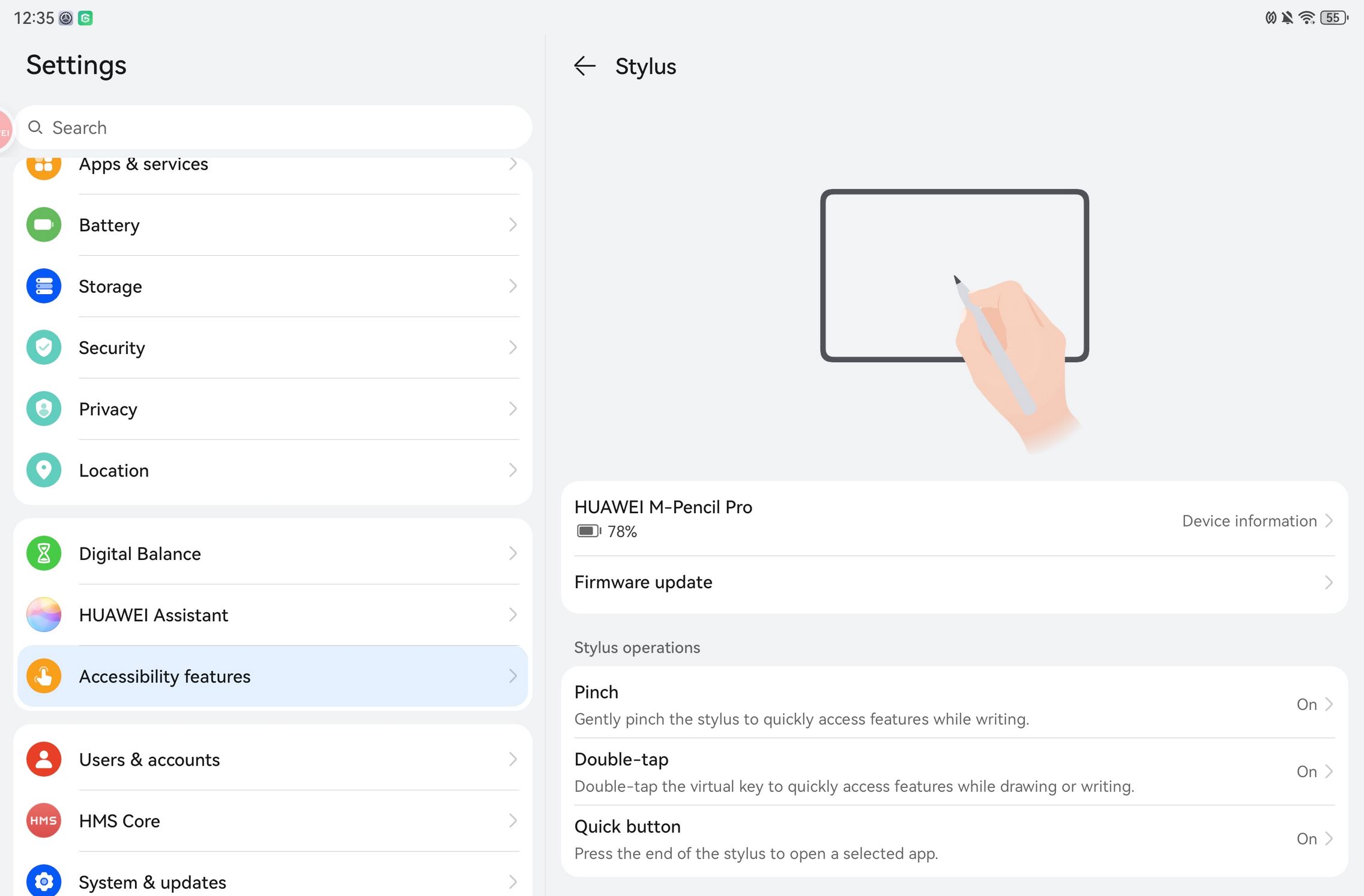The height and width of the screenshot is (896, 1364).
Task: Tap the Security shield icon
Action: point(44,347)
